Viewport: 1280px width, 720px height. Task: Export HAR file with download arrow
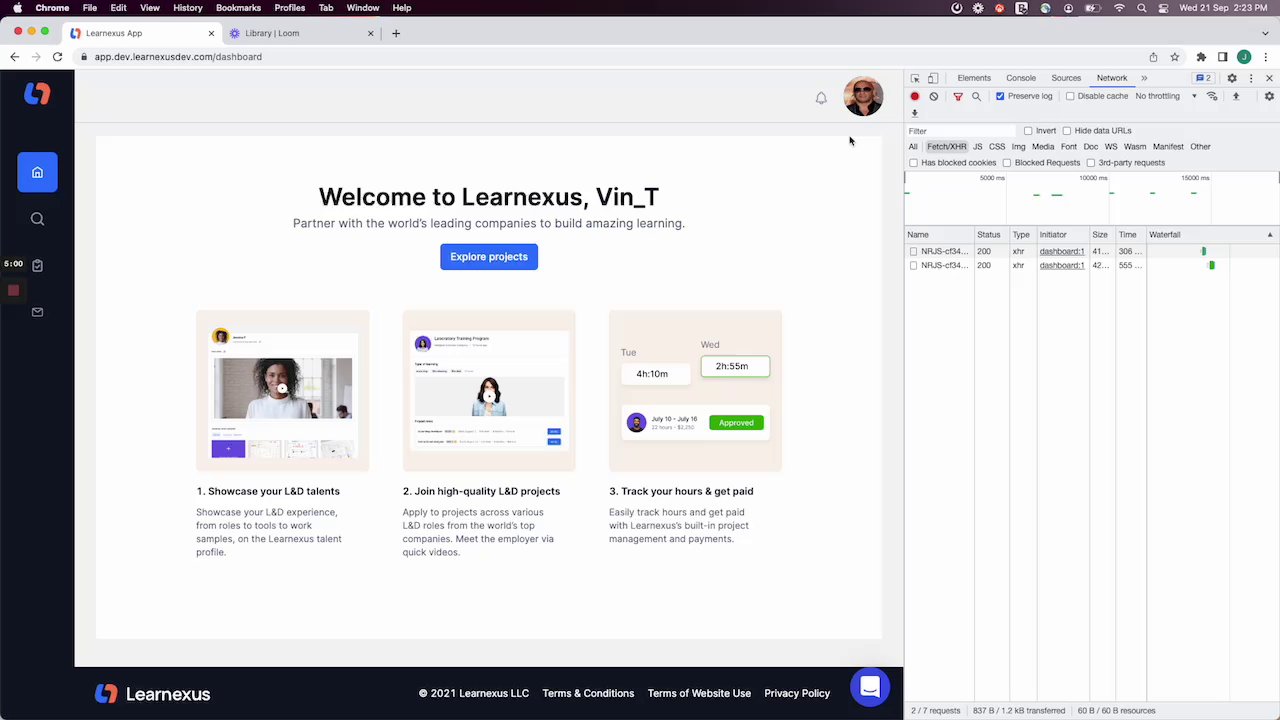(914, 113)
